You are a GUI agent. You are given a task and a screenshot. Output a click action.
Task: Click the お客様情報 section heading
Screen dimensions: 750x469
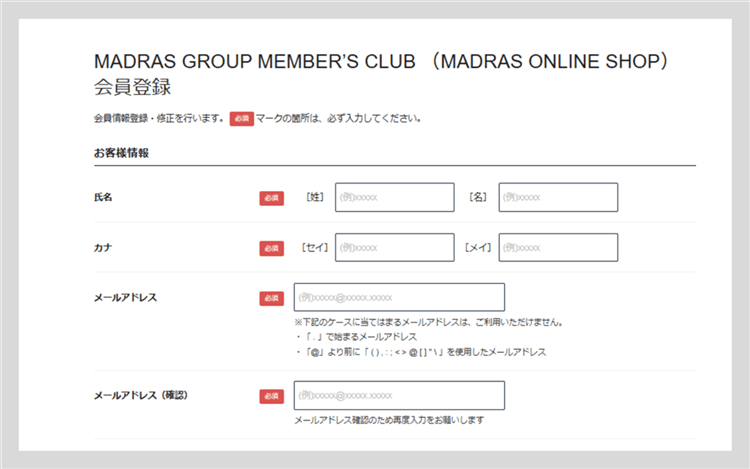(121, 153)
